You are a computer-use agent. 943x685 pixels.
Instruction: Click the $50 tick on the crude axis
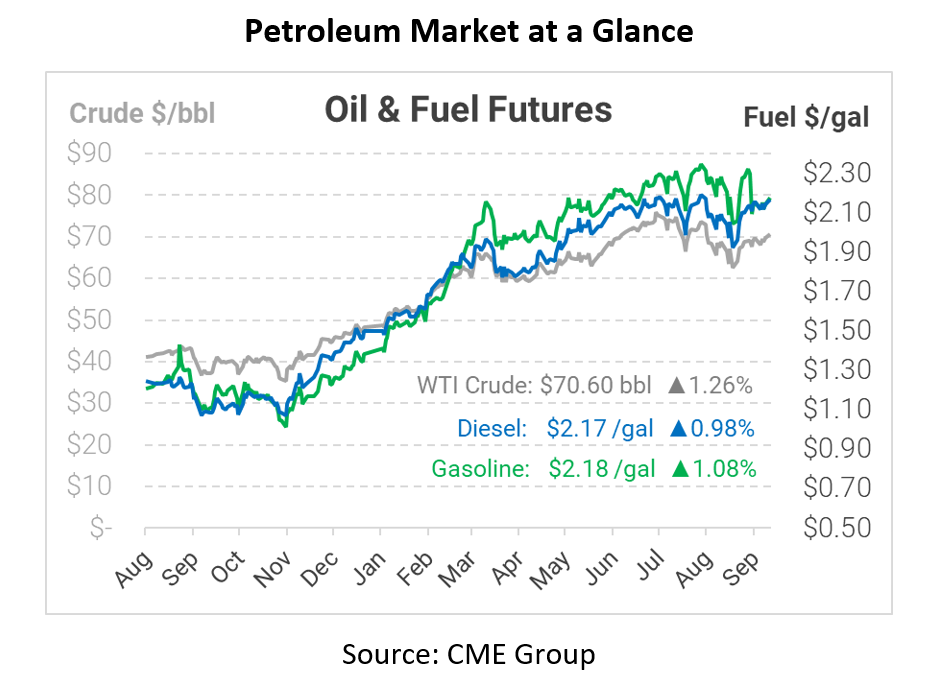(90, 320)
